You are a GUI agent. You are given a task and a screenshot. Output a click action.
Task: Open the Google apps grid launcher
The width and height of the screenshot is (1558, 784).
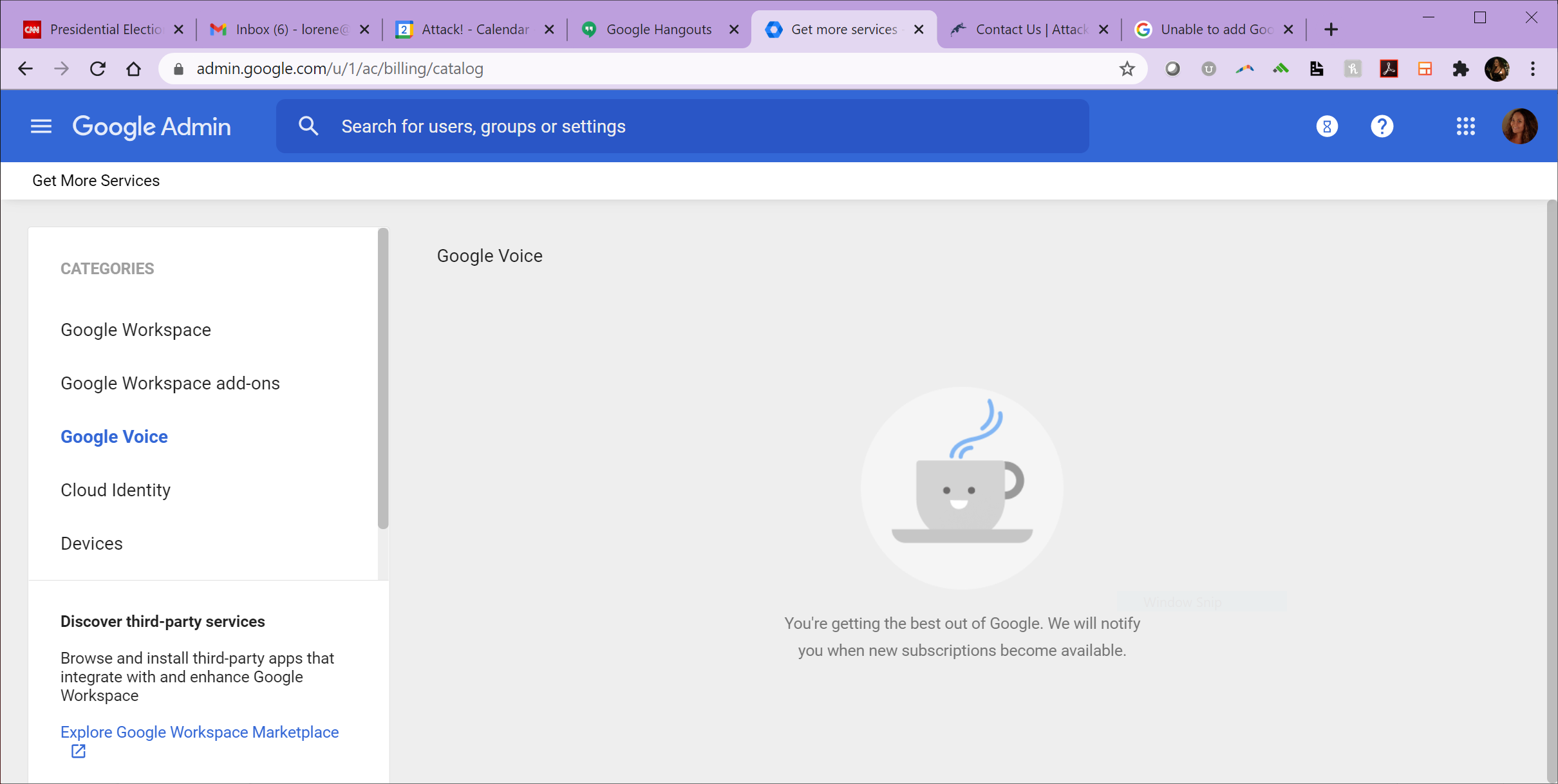1465,126
